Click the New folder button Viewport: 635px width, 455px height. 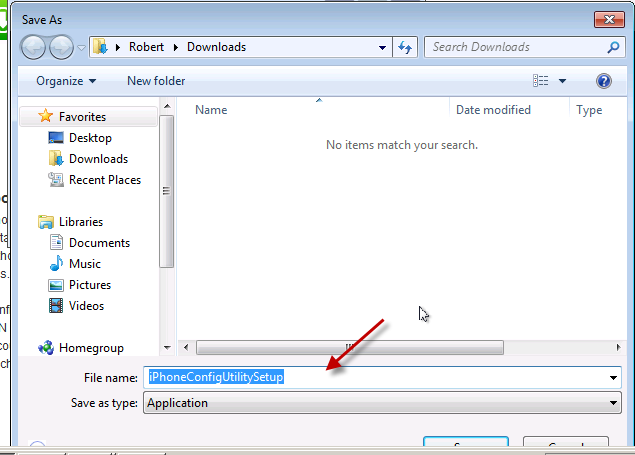(x=156, y=81)
